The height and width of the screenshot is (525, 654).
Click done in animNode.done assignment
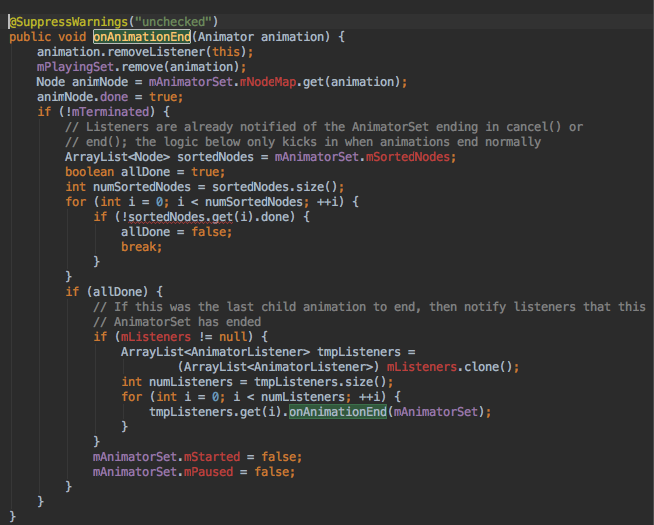(114, 97)
